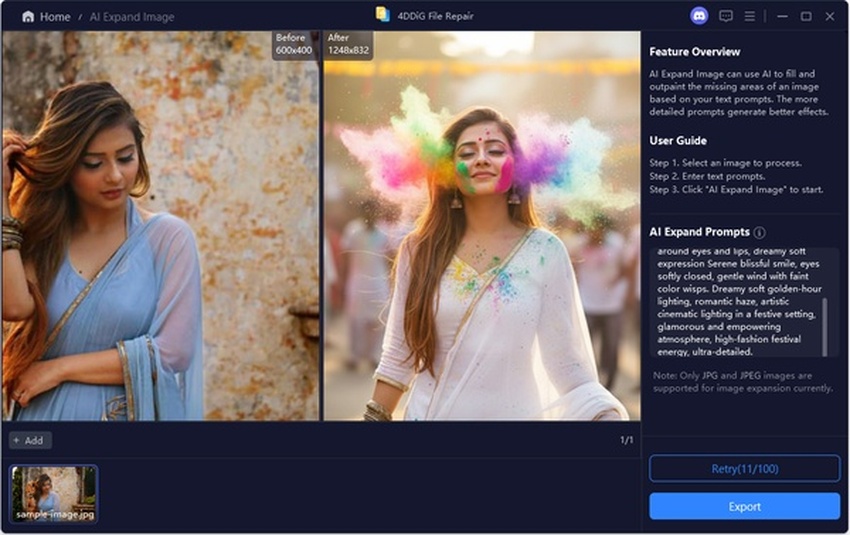Select AI Expand Image breadcrumb
The image size is (850, 535).
pyautogui.click(x=132, y=17)
